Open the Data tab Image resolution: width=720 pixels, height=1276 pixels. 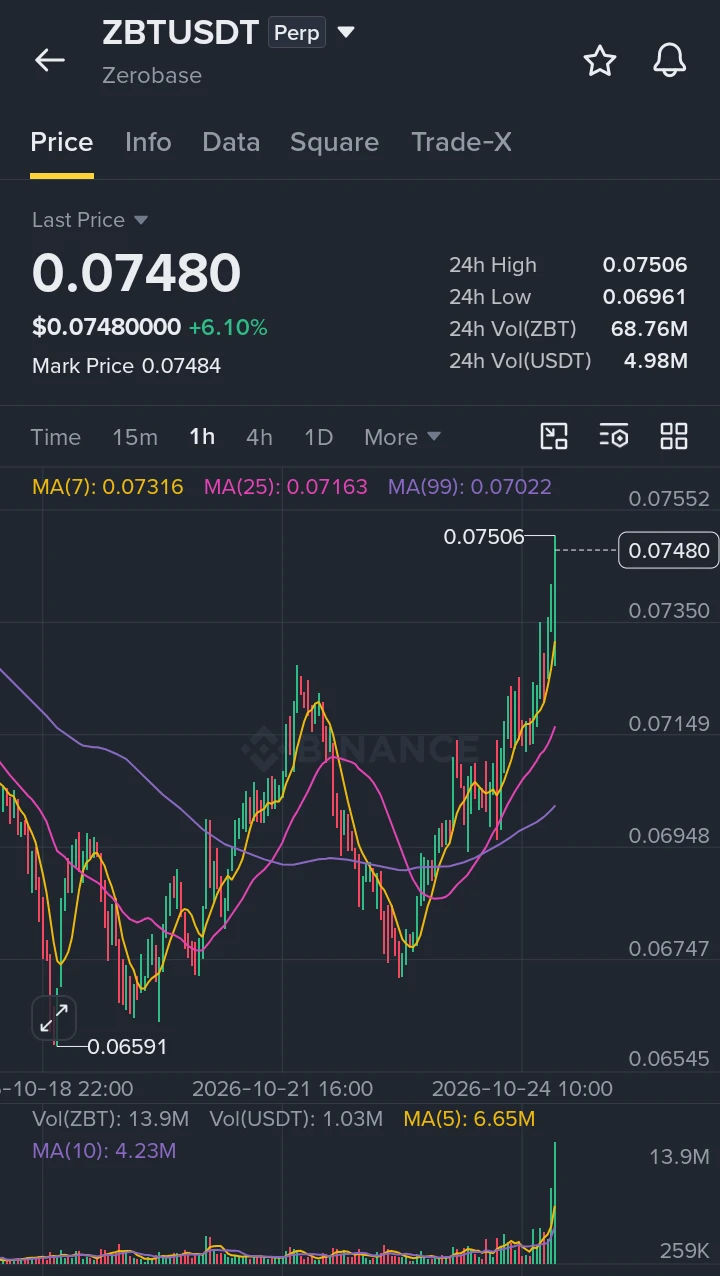pos(231,142)
